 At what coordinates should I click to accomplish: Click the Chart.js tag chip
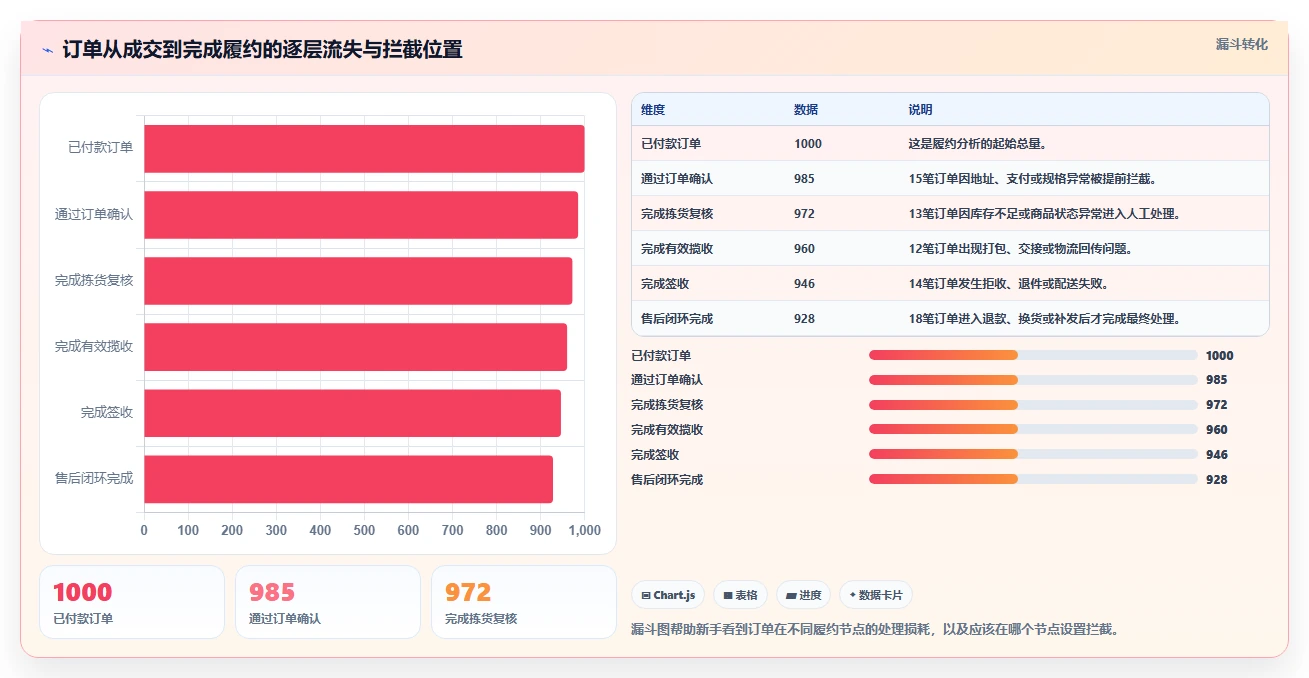pyautogui.click(x=668, y=595)
